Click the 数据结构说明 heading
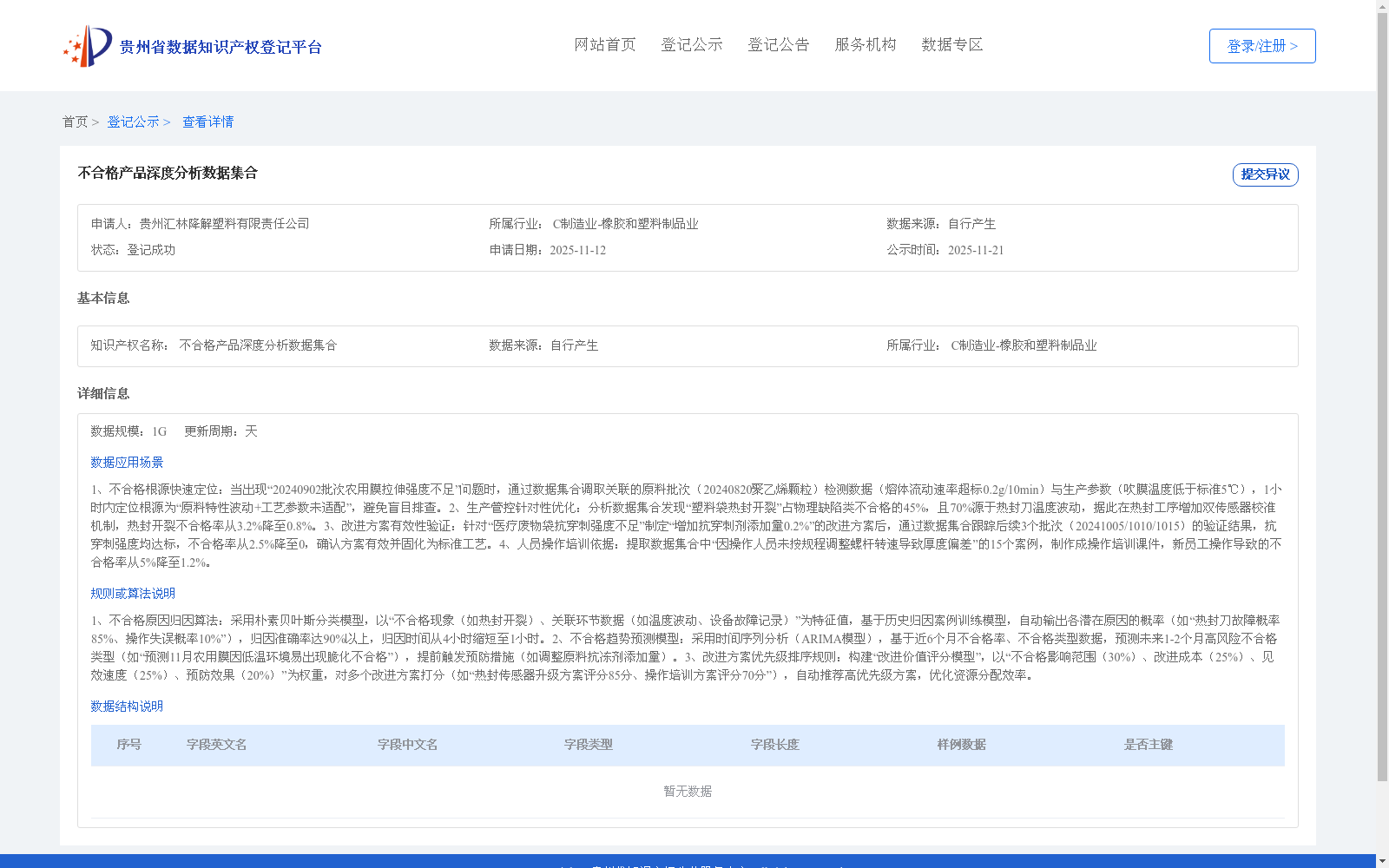Screen dimensions: 1389x868 pos(127,707)
